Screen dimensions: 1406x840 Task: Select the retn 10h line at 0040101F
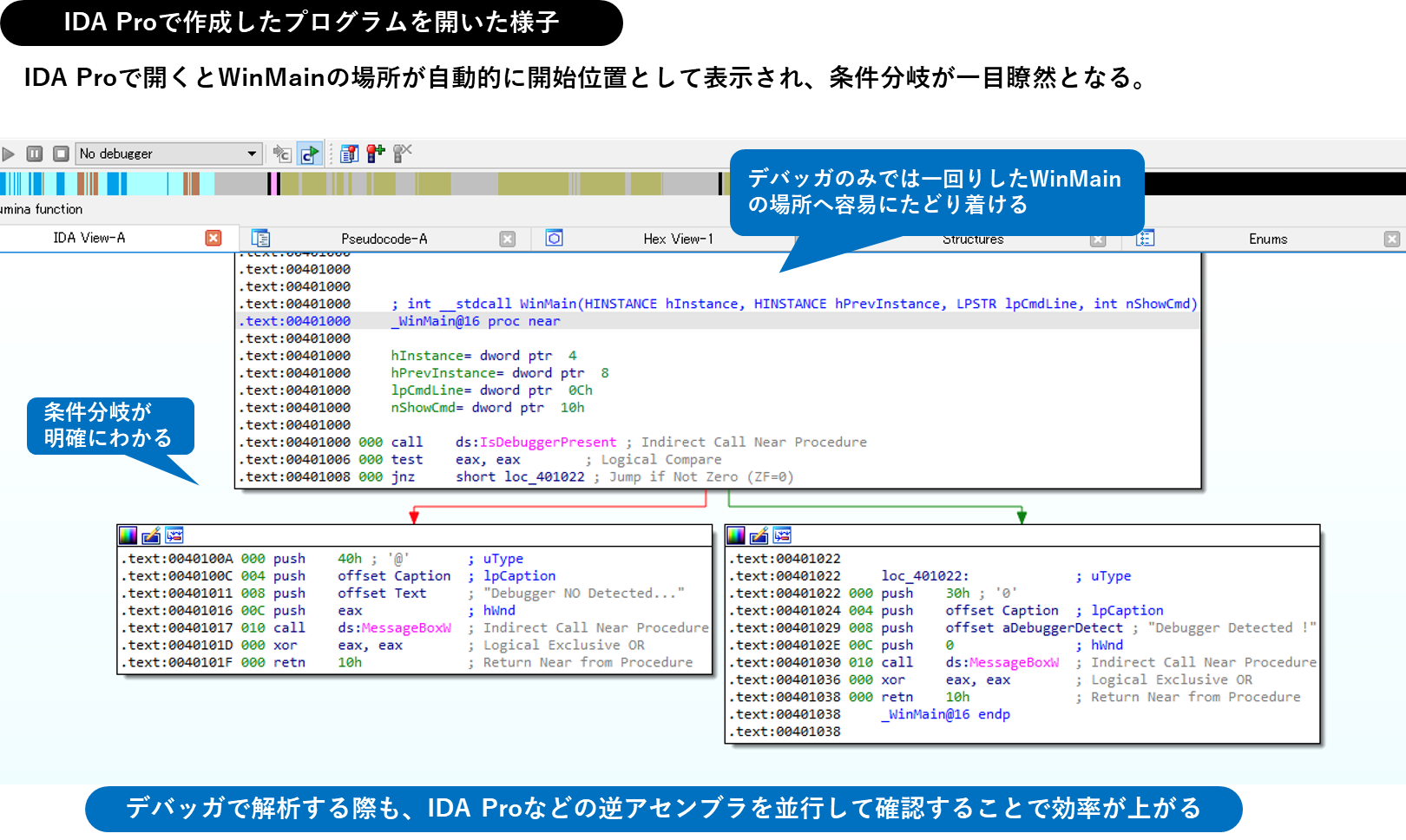point(317,663)
